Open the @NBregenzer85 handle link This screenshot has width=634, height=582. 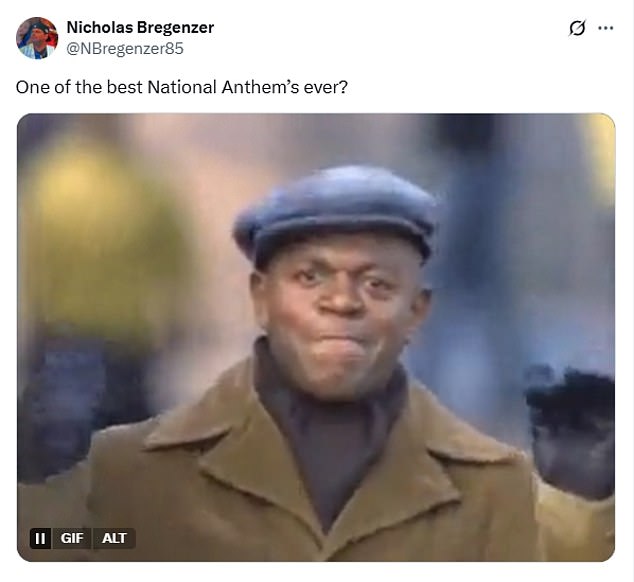click(125, 49)
